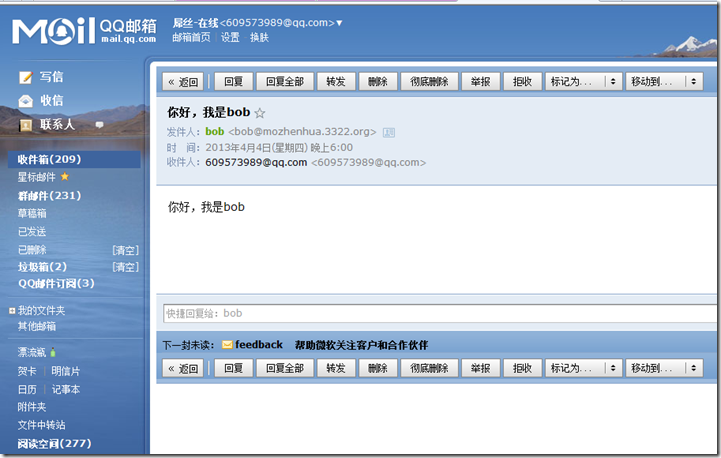
Task: Open 已删除 folder
Action: (x=32, y=250)
